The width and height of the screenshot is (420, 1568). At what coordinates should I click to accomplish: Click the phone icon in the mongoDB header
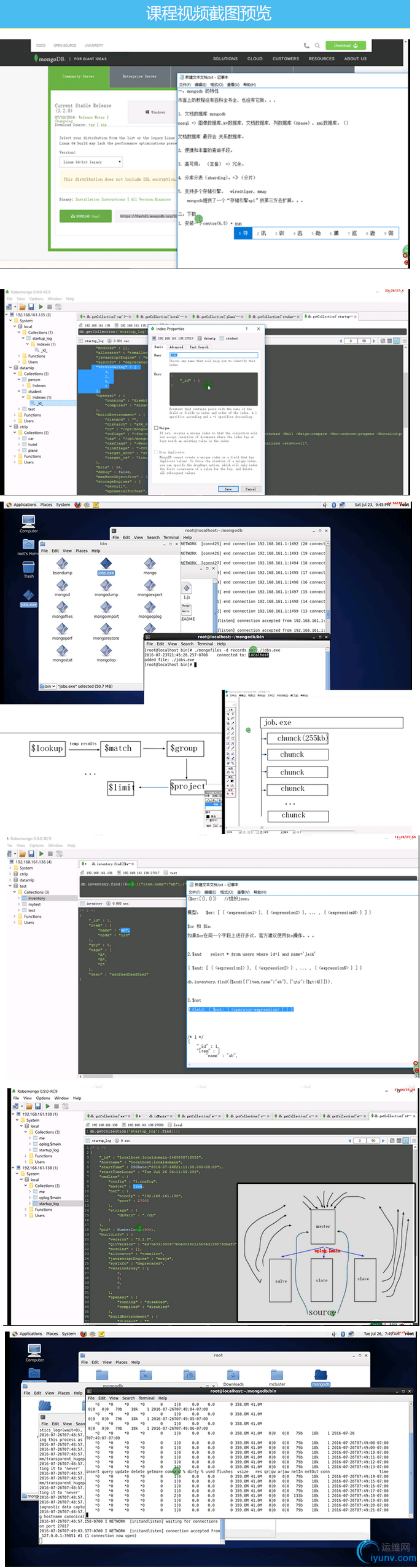pos(306,45)
